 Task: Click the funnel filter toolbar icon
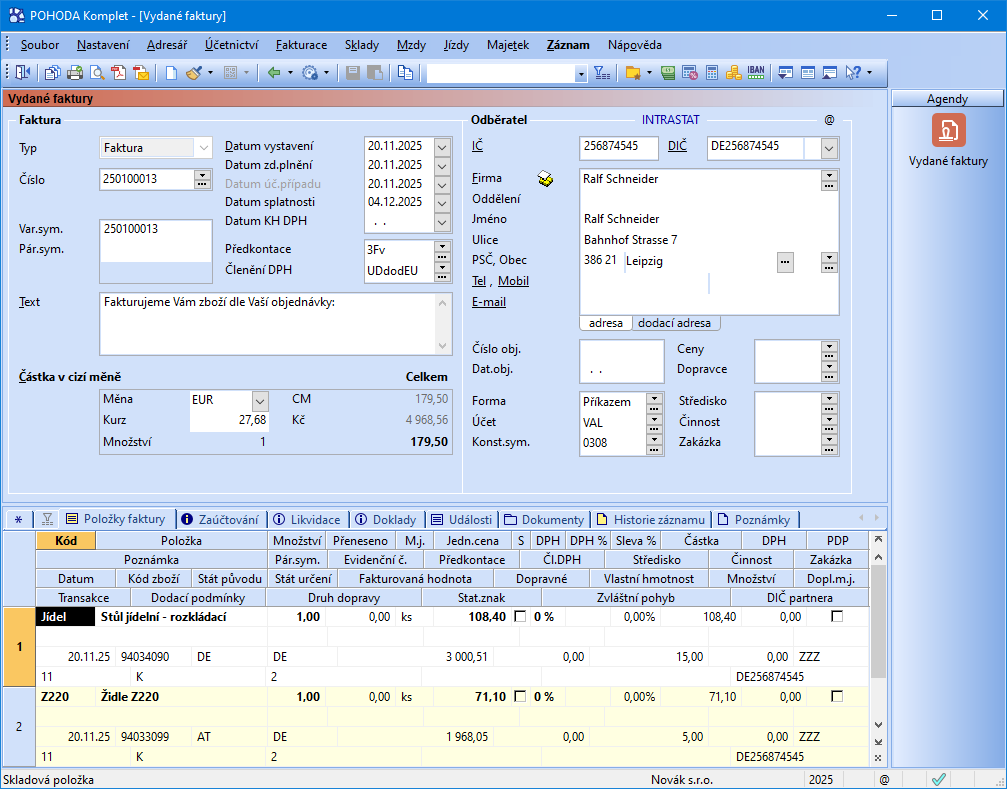tap(602, 73)
